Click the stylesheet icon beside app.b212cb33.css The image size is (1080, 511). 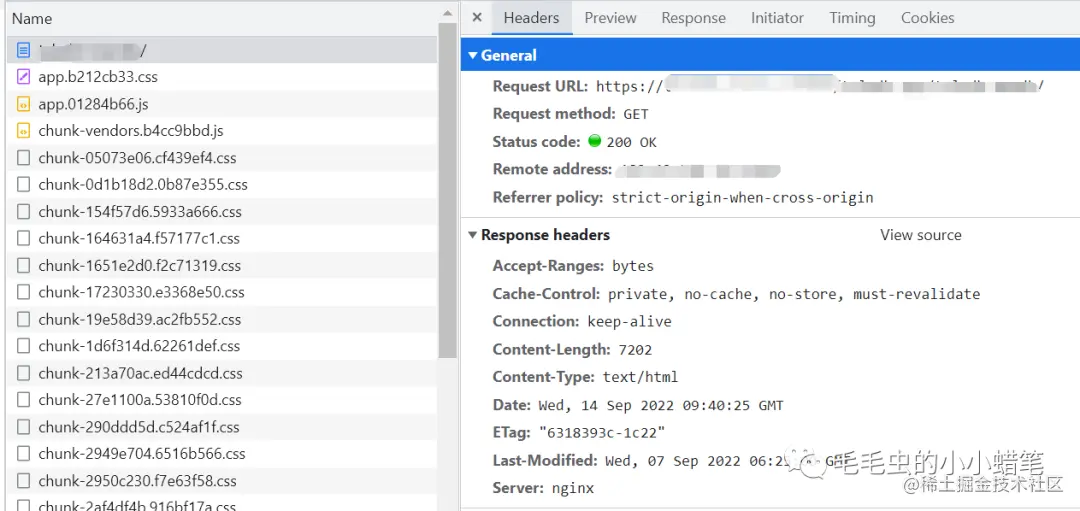[x=23, y=77]
